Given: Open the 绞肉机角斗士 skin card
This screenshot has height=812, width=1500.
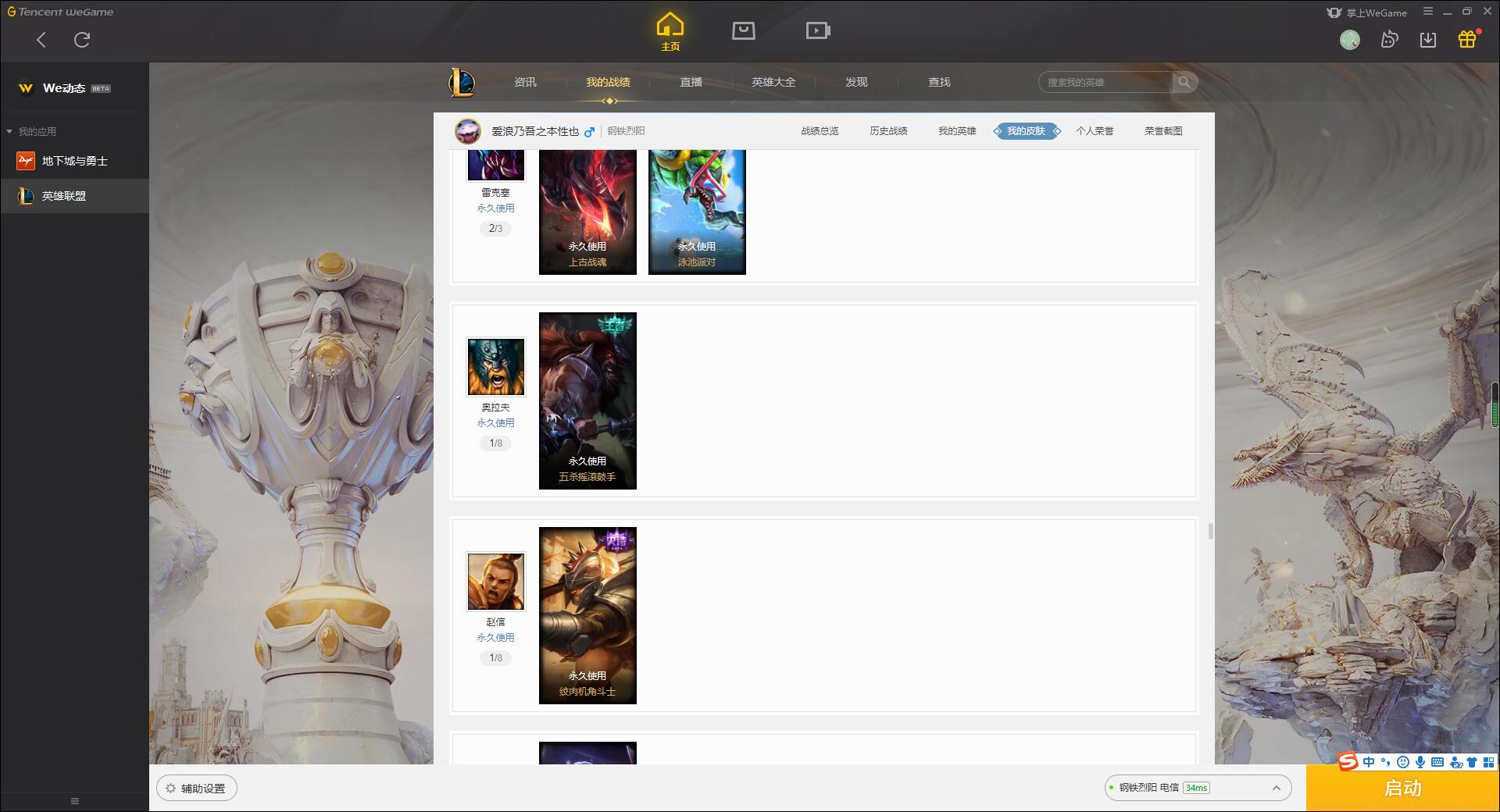Looking at the screenshot, I should tap(587, 616).
